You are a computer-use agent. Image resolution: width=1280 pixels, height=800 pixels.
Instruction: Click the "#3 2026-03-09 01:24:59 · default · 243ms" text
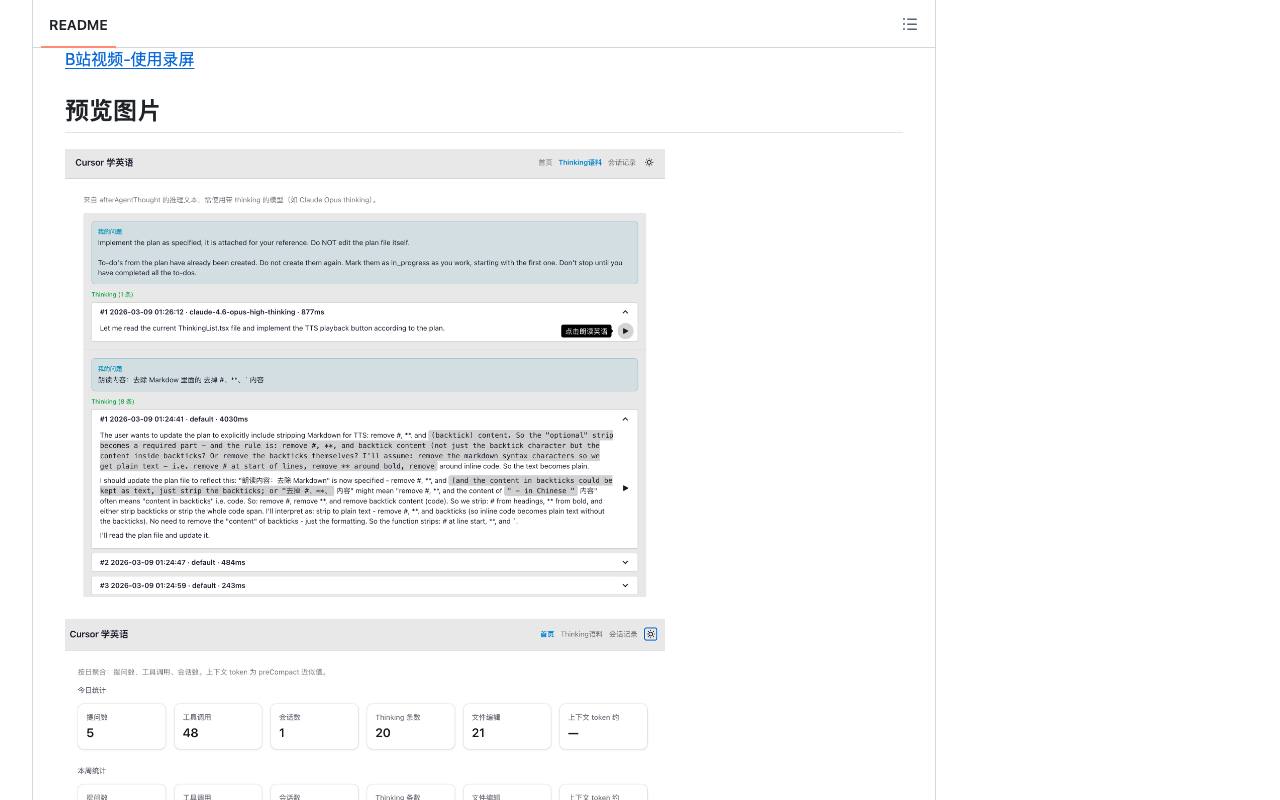172,586
